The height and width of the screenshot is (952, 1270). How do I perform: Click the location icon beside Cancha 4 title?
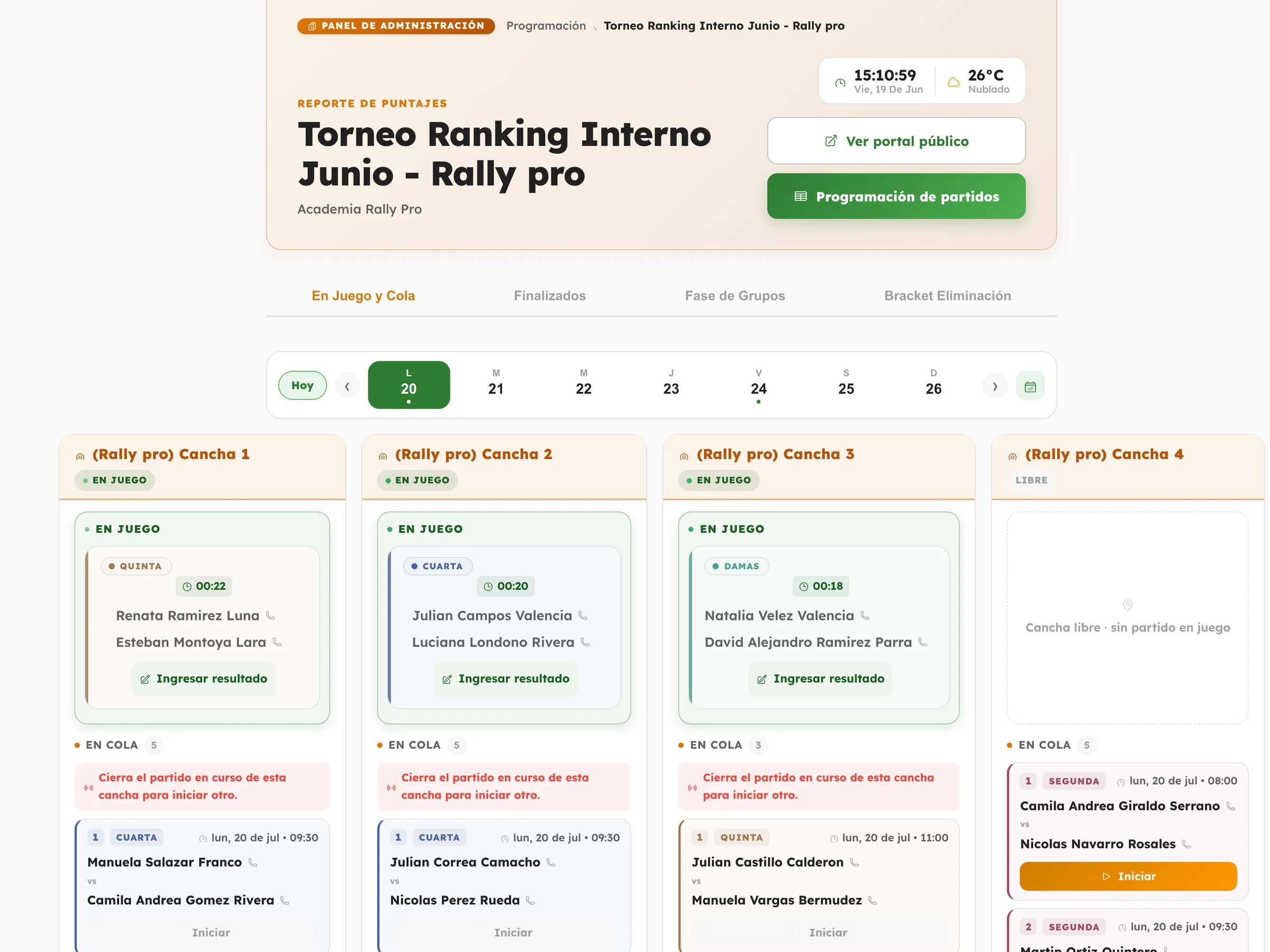tap(1012, 457)
